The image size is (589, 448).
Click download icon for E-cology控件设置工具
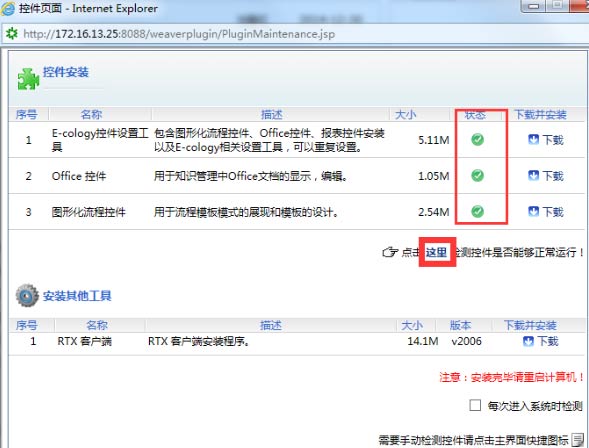pos(533,140)
